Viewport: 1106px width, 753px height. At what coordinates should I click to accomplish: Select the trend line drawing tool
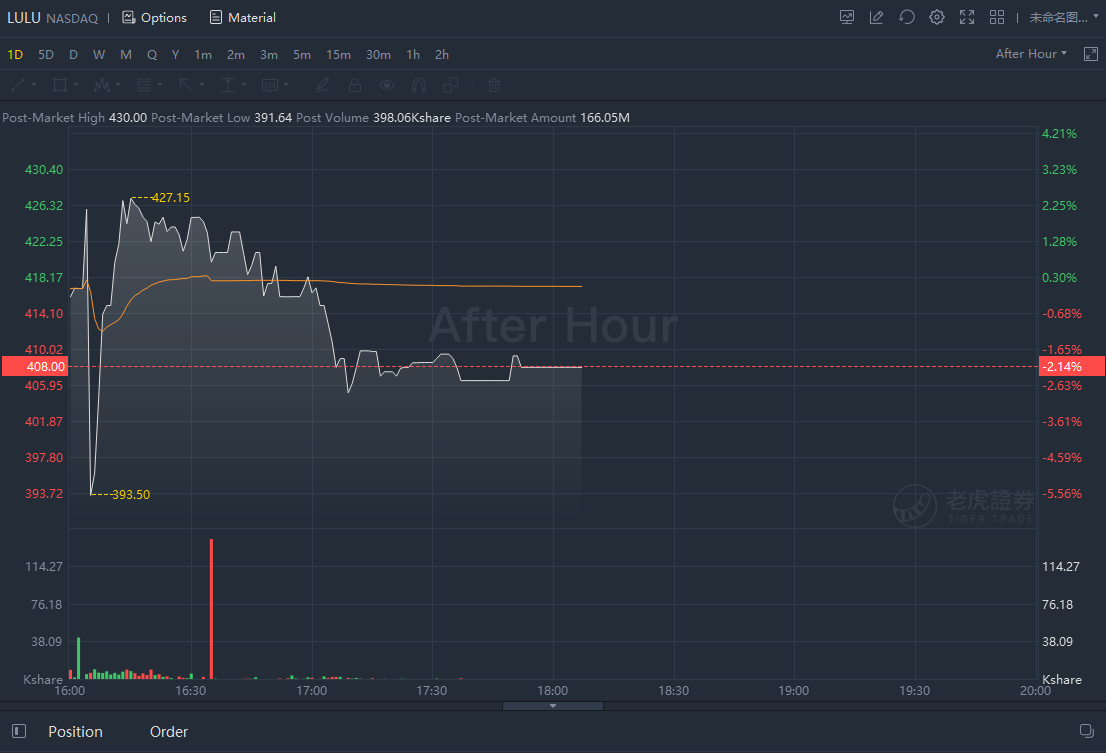[18, 85]
